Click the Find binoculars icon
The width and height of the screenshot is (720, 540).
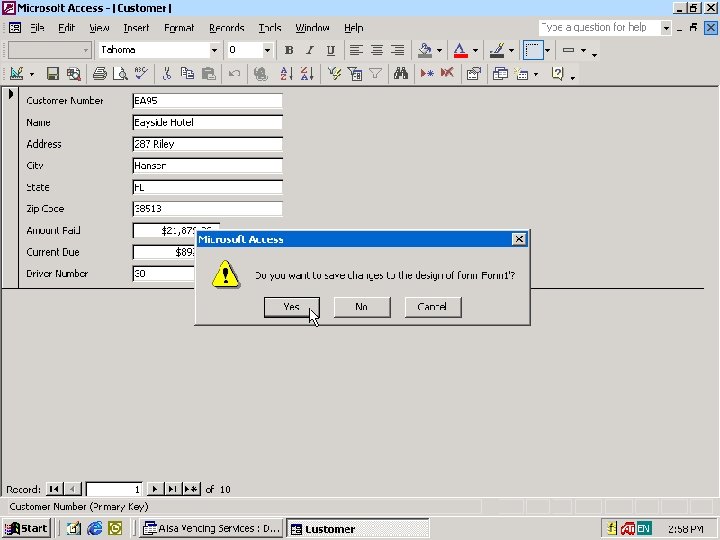click(401, 73)
